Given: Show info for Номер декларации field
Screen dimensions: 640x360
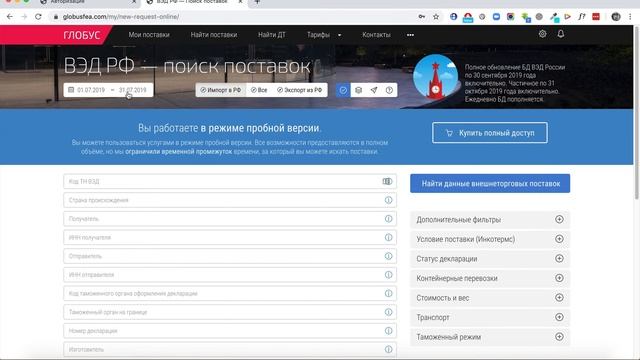Looking at the screenshot, I should pos(388,331).
